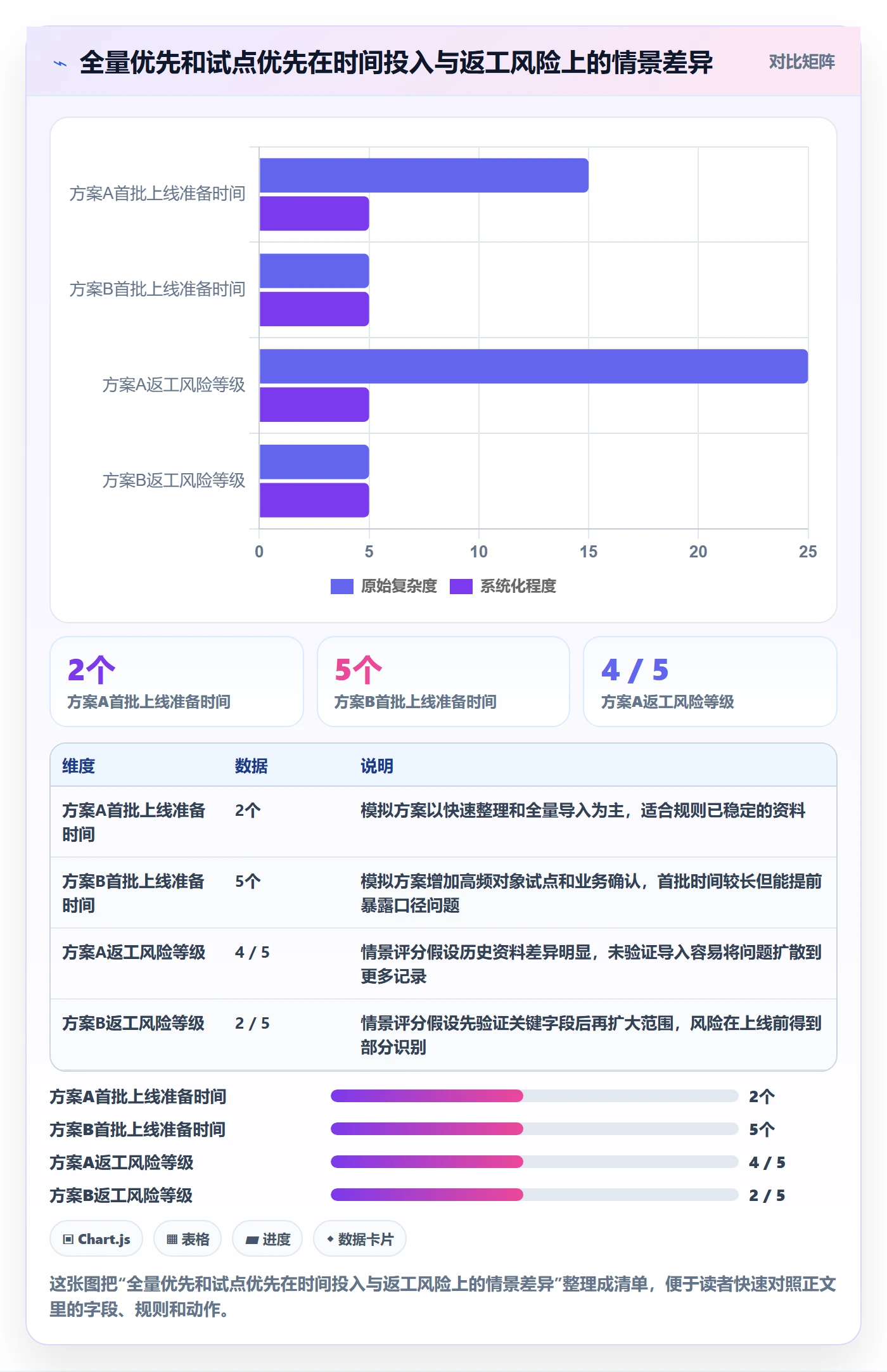Image resolution: width=887 pixels, height=1372 pixels.
Task: Click the 原始复杂度 bar for 方案B返工风险等级
Action: (x=314, y=462)
